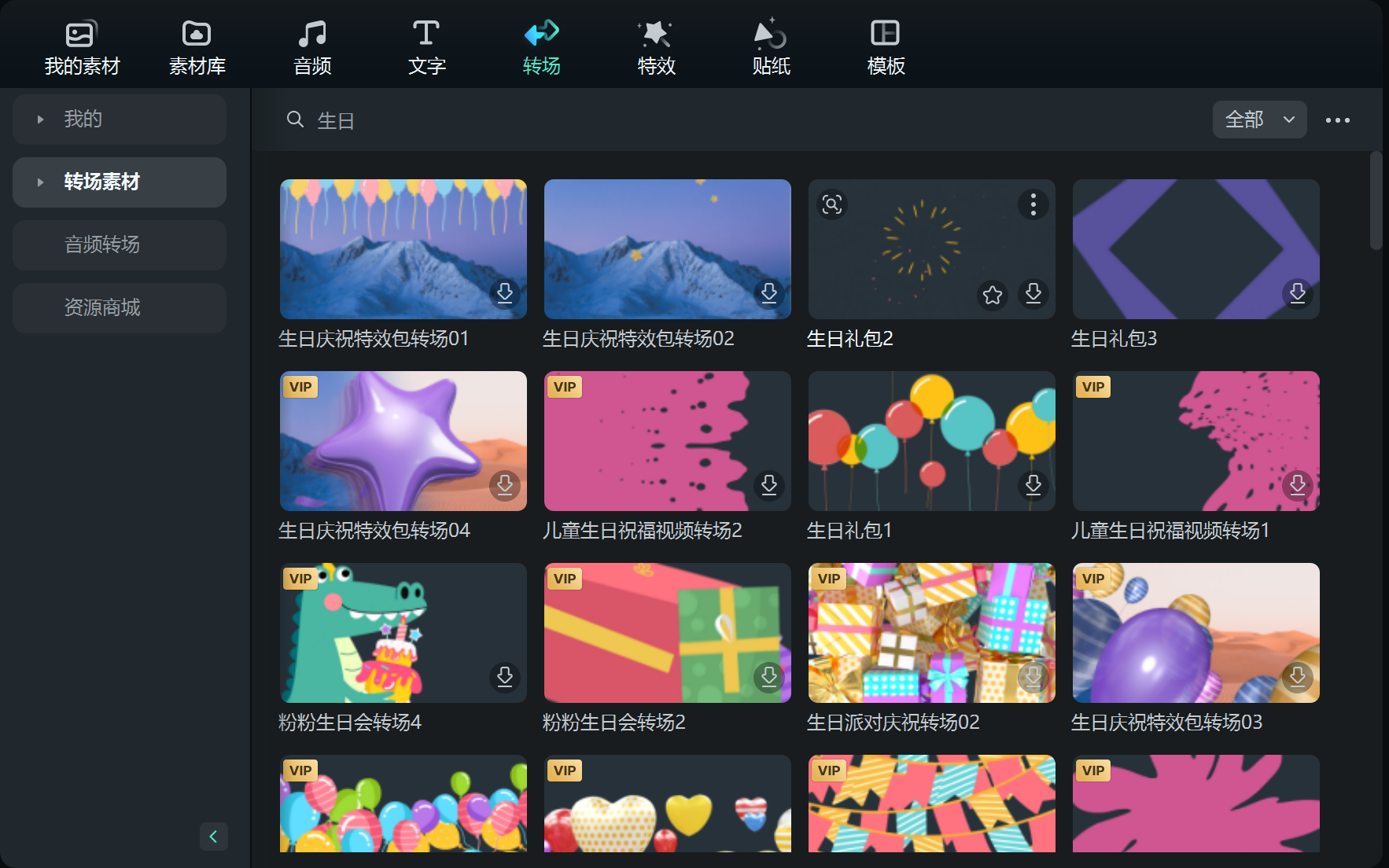Image resolution: width=1389 pixels, height=868 pixels.
Task: Collapse the left sidebar with arrow button
Action: point(213,837)
